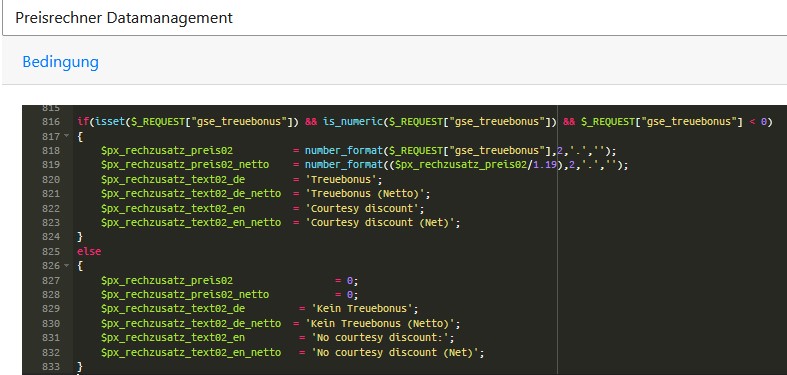Image resolution: width=787 pixels, height=375 pixels.
Task: Click line number 820 in the gutter
Action: (x=51, y=179)
